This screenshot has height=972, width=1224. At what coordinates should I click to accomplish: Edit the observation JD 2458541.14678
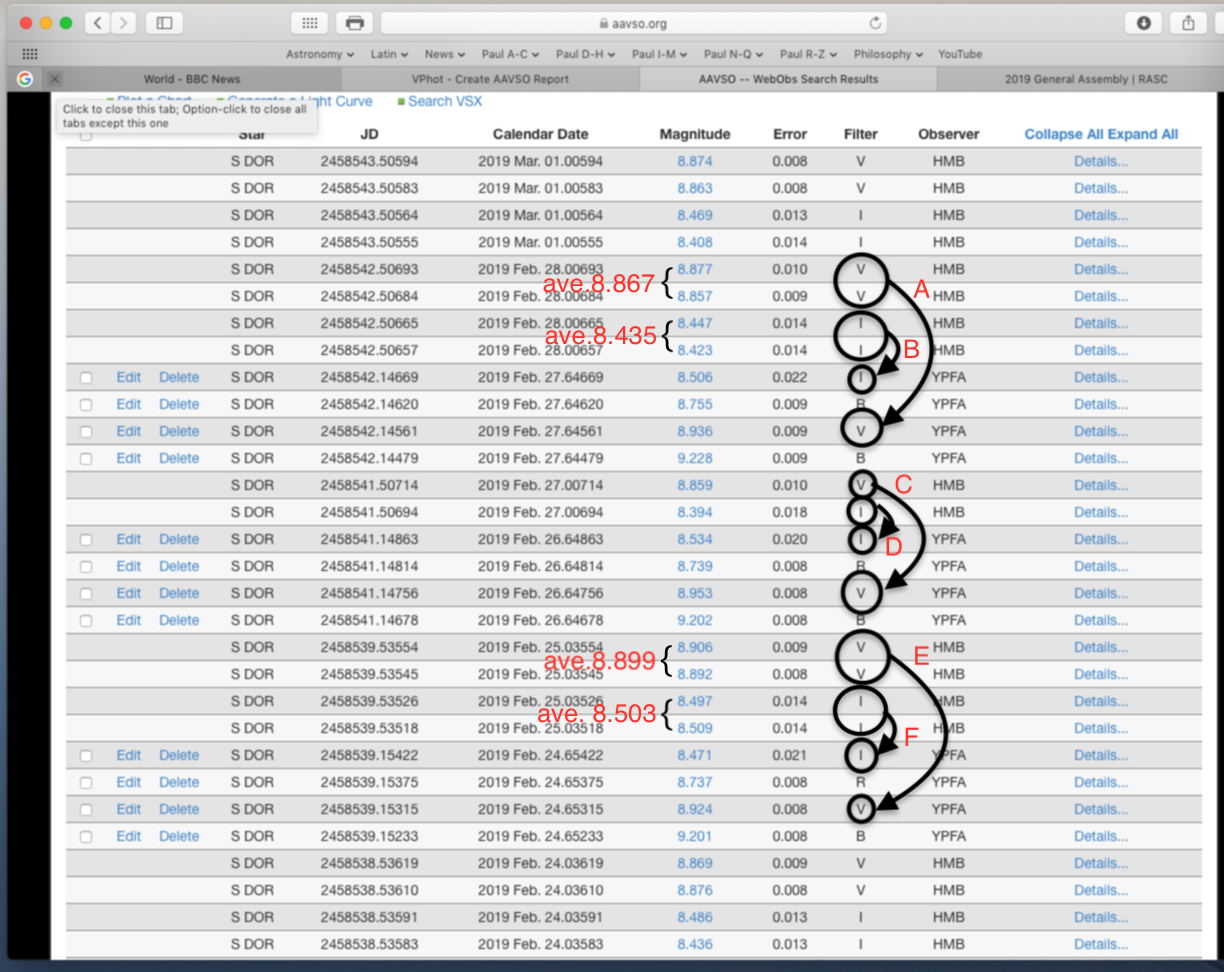point(129,621)
